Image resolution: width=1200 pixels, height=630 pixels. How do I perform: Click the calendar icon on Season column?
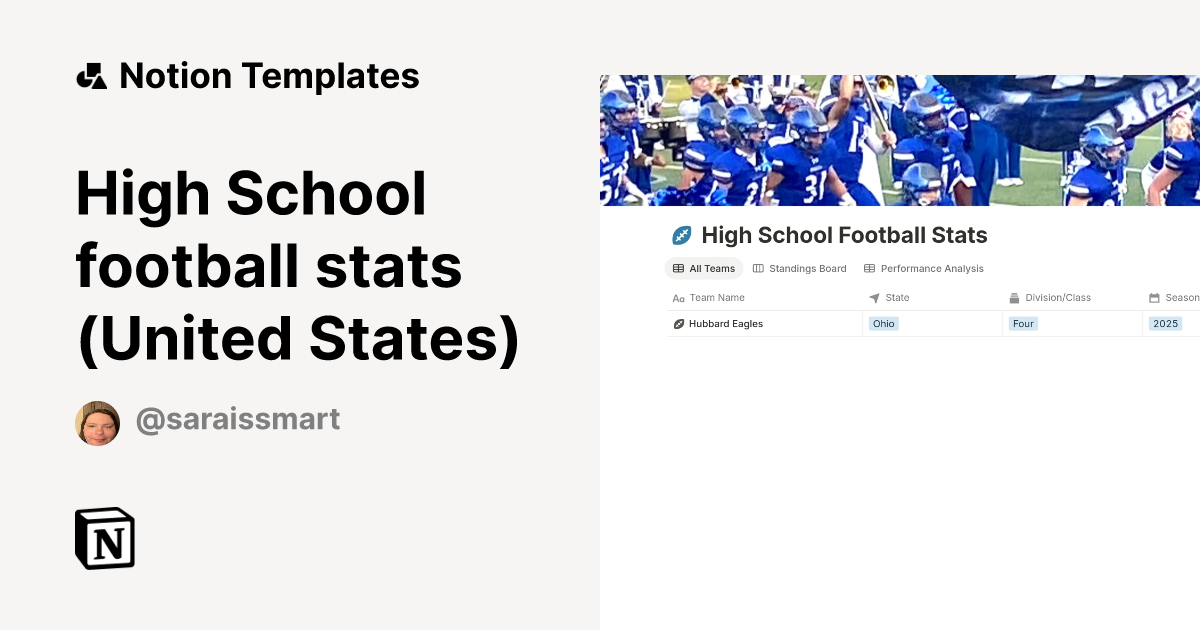tap(1152, 297)
